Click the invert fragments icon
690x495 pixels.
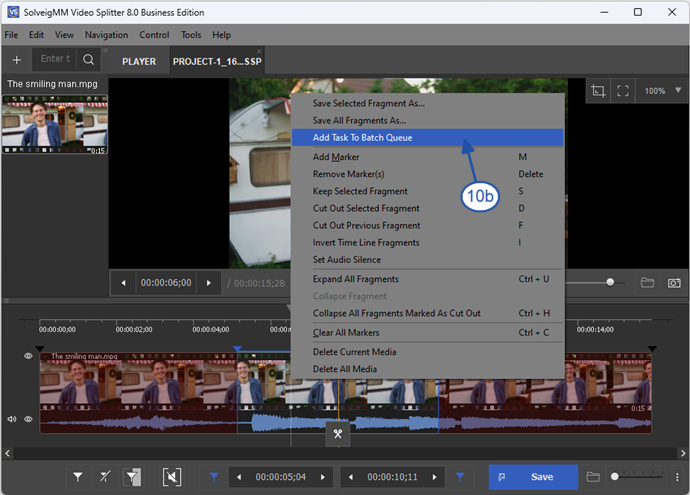132,477
